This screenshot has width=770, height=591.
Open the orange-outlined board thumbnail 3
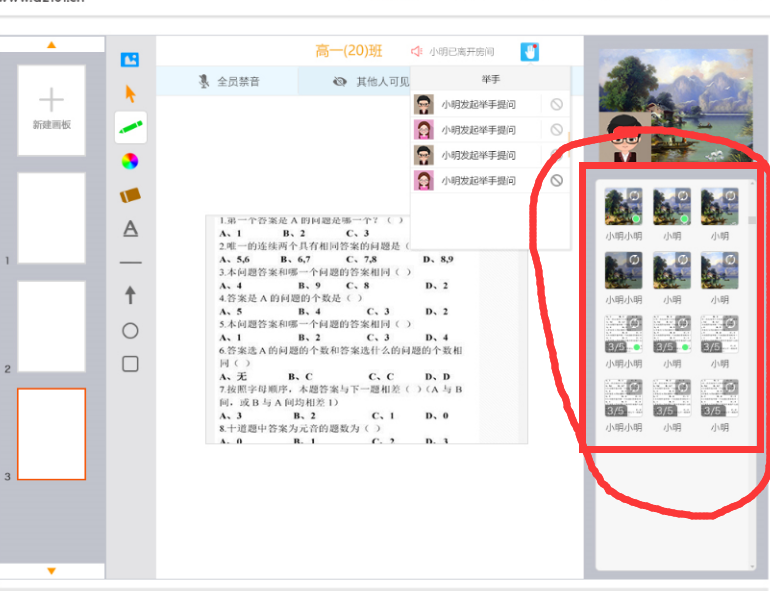coord(52,434)
